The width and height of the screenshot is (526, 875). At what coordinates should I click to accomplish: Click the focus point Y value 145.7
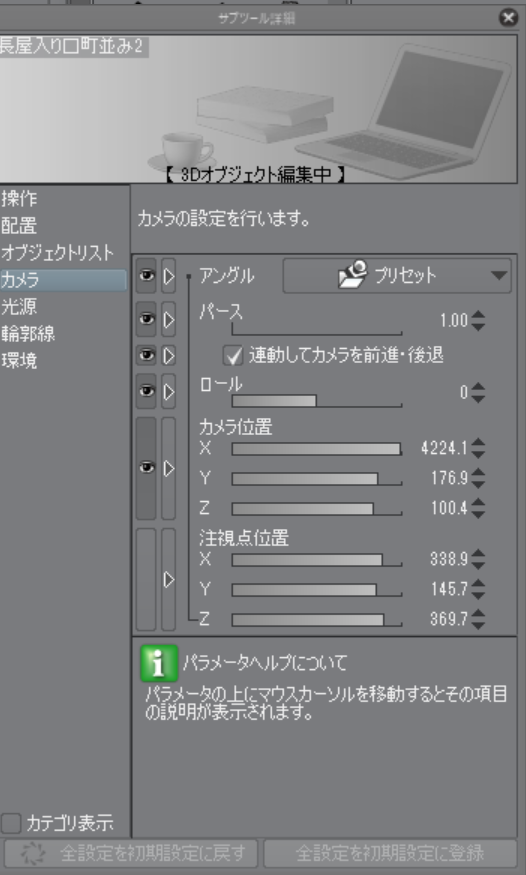tap(449, 588)
